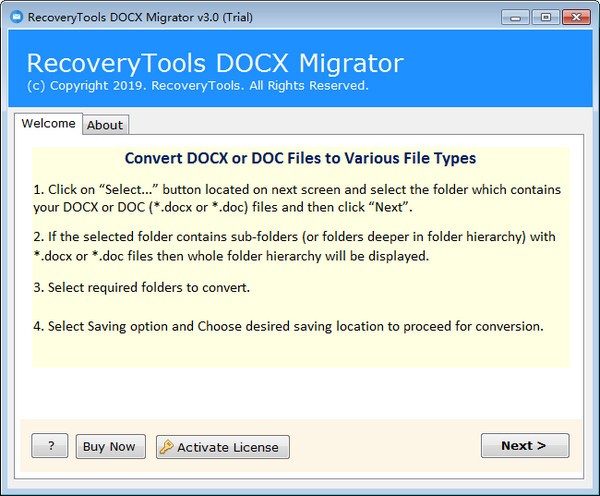
Task: Switch to the About tab
Action: tap(105, 125)
